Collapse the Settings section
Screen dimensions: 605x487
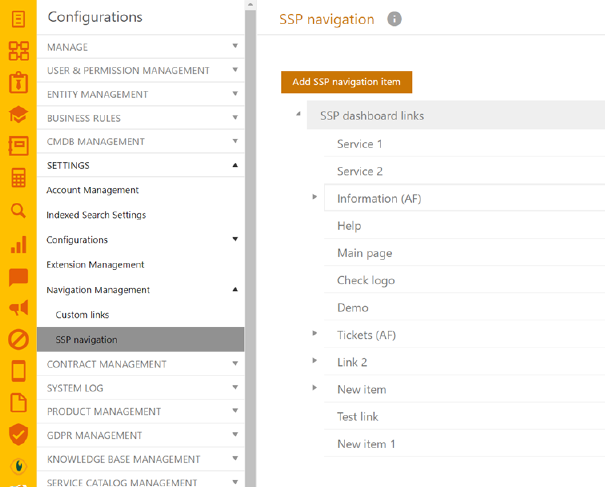(x=235, y=165)
